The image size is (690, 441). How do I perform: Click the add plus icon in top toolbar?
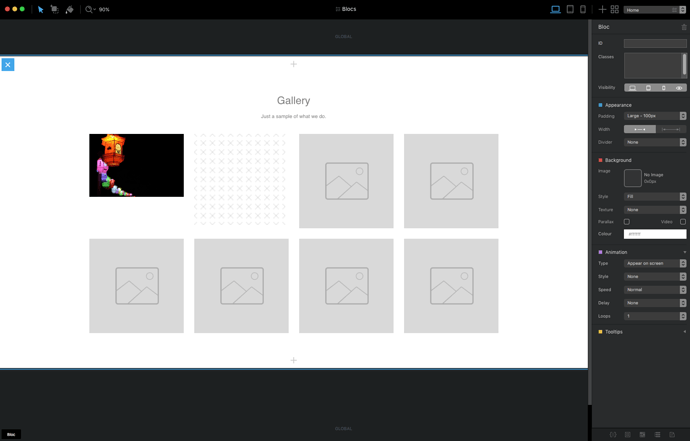tap(602, 9)
